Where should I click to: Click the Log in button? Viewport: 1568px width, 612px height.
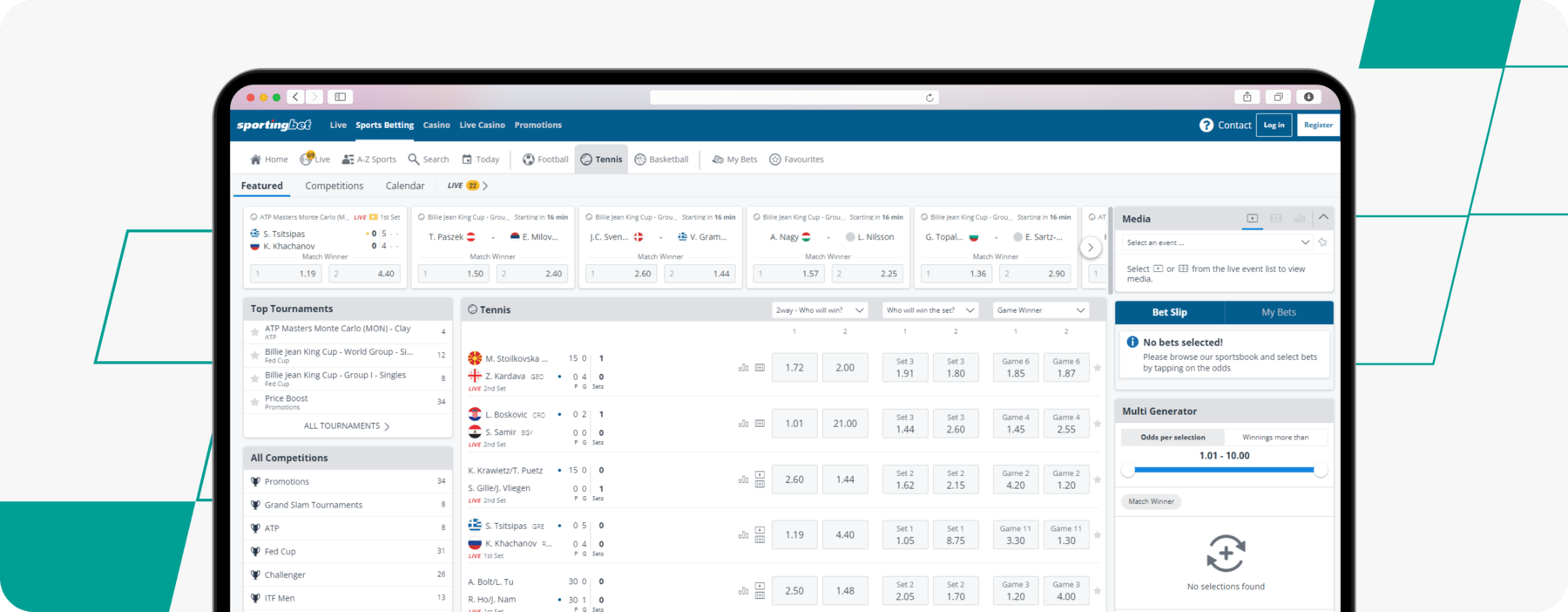tap(1274, 125)
